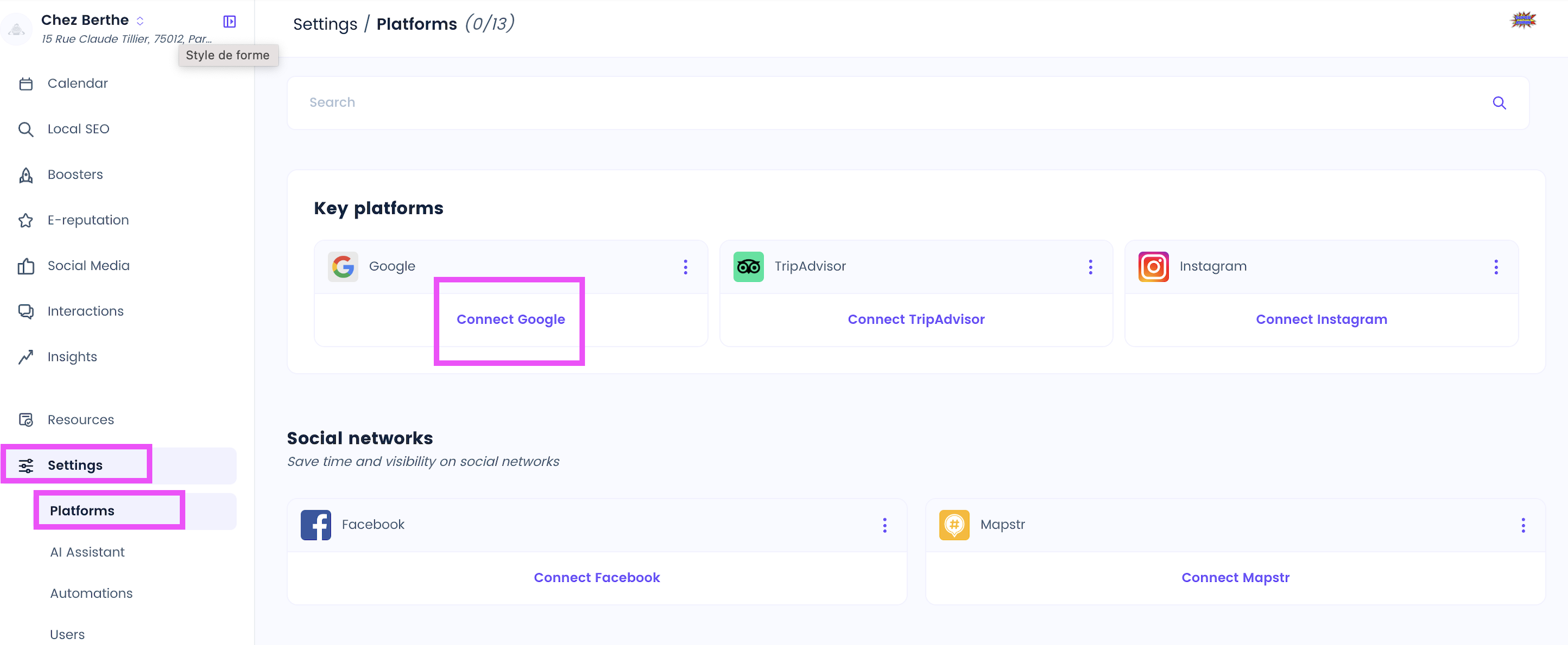Open the Calendar section
This screenshot has width=1568, height=645.
(78, 84)
